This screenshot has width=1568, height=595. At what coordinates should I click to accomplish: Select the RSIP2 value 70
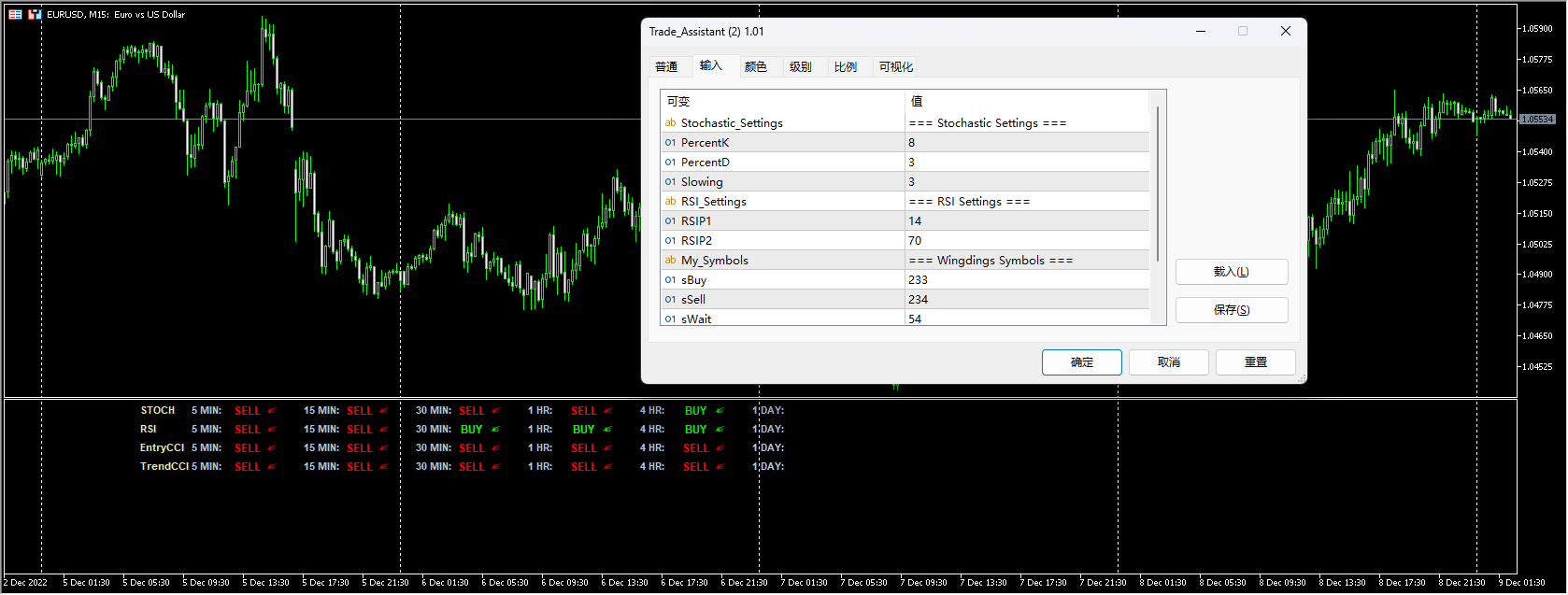(x=1027, y=241)
